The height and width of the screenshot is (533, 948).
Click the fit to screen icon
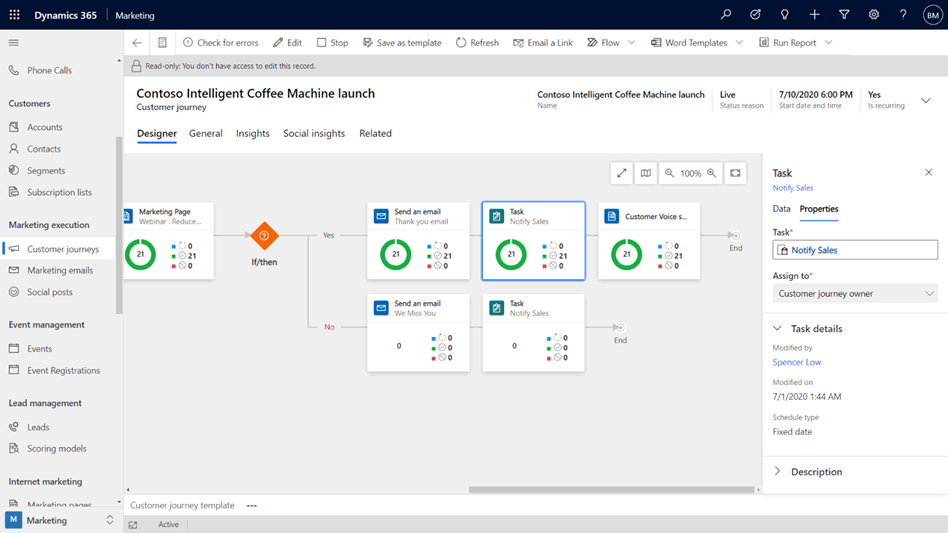pyautogui.click(x=735, y=173)
